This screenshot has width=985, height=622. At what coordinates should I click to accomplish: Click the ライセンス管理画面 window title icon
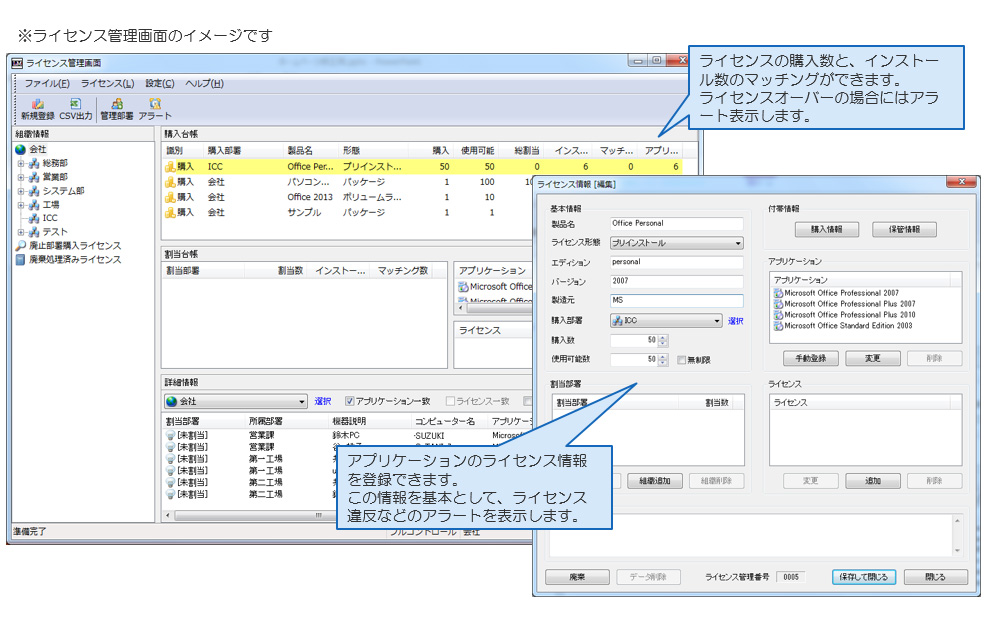17,63
